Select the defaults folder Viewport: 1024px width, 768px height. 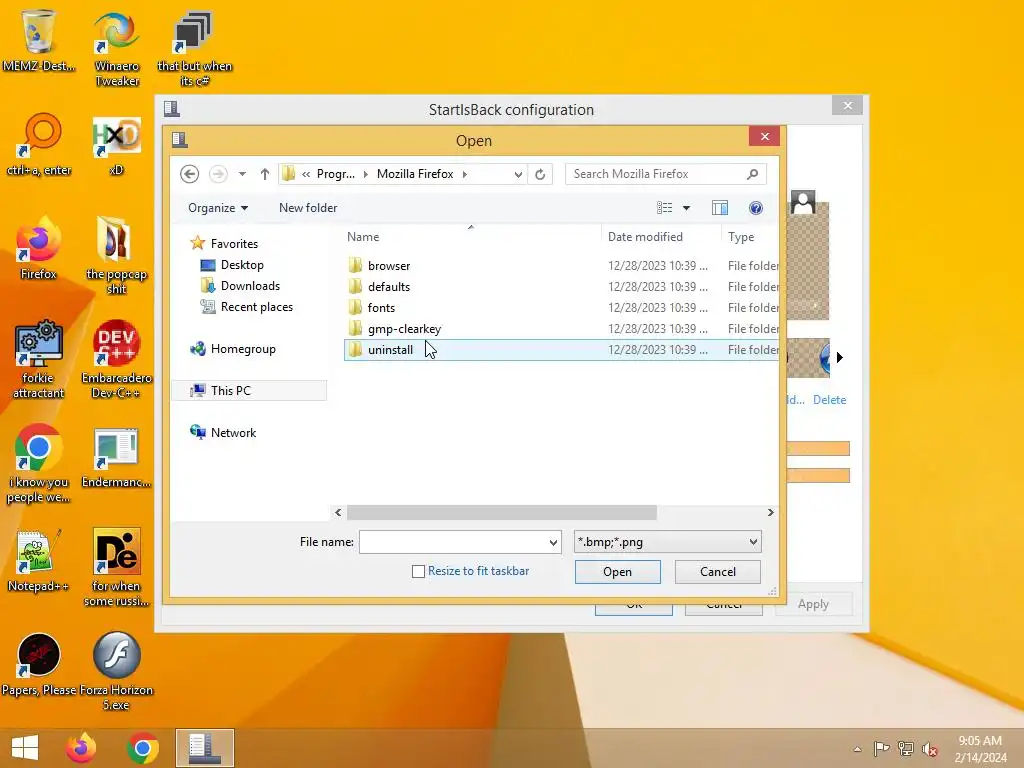(561, 287)
